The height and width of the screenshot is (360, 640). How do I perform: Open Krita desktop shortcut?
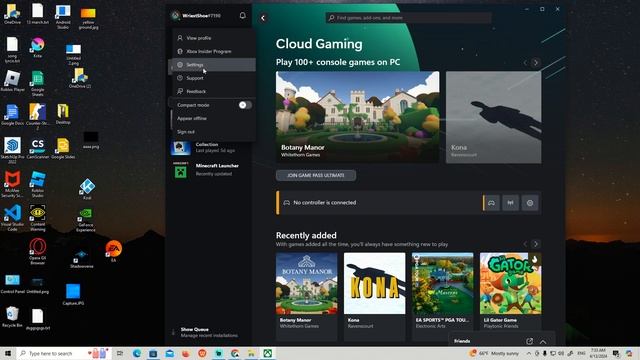click(x=38, y=47)
